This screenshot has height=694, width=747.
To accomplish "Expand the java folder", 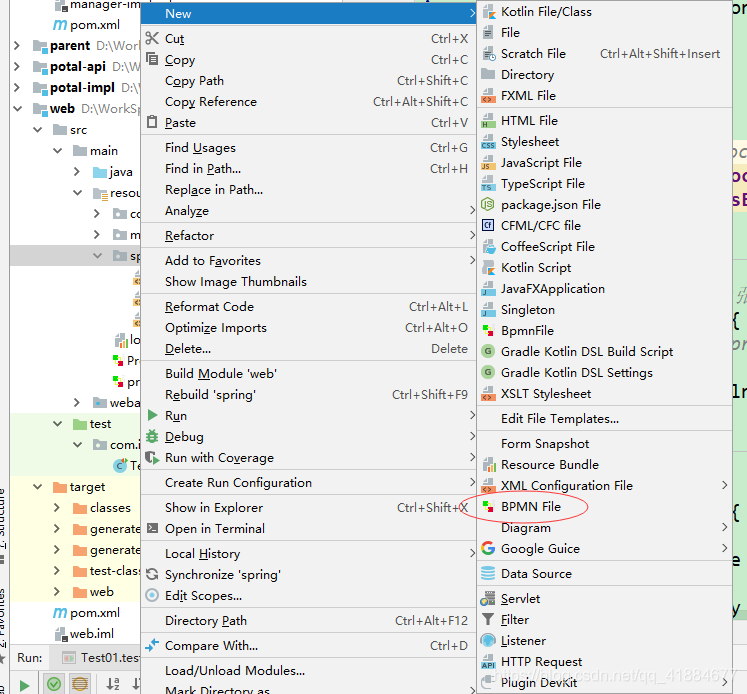I will pos(77,171).
